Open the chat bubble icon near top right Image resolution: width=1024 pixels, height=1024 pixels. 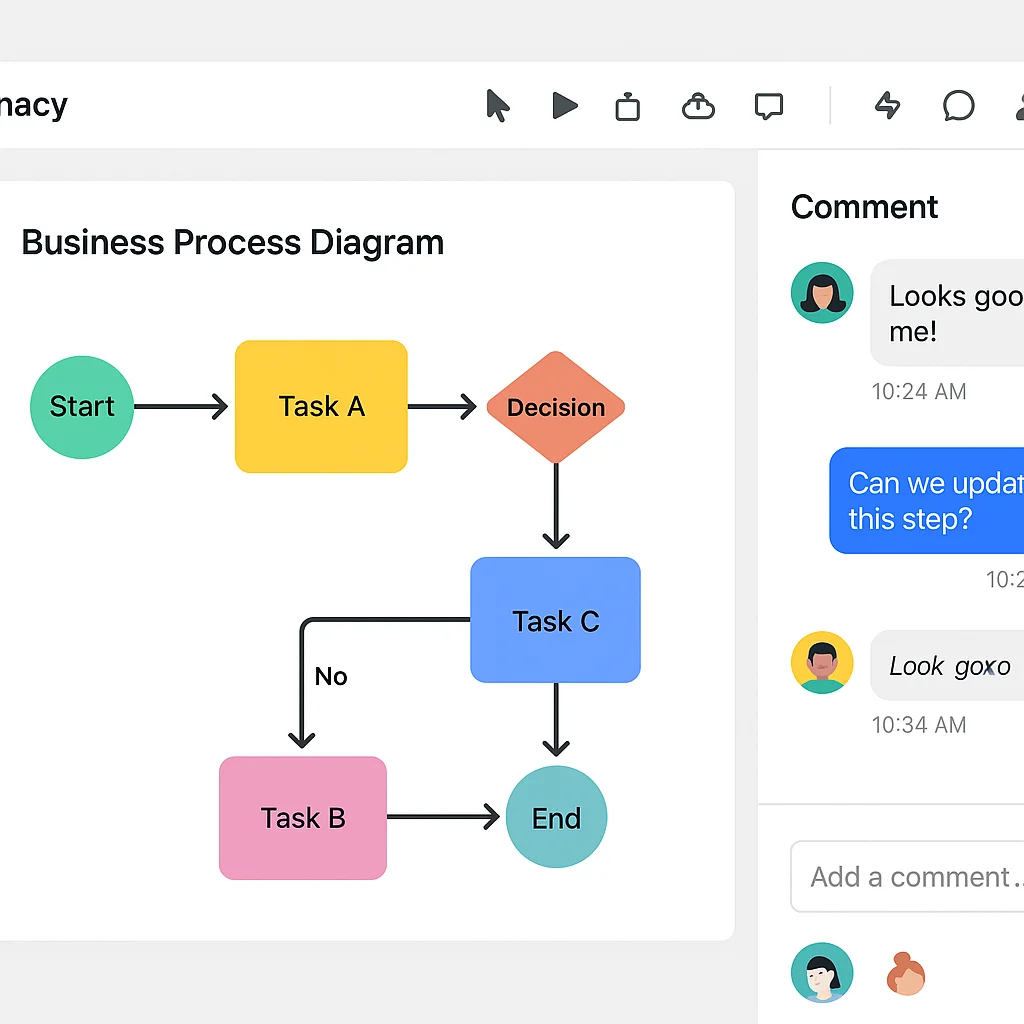coord(958,106)
